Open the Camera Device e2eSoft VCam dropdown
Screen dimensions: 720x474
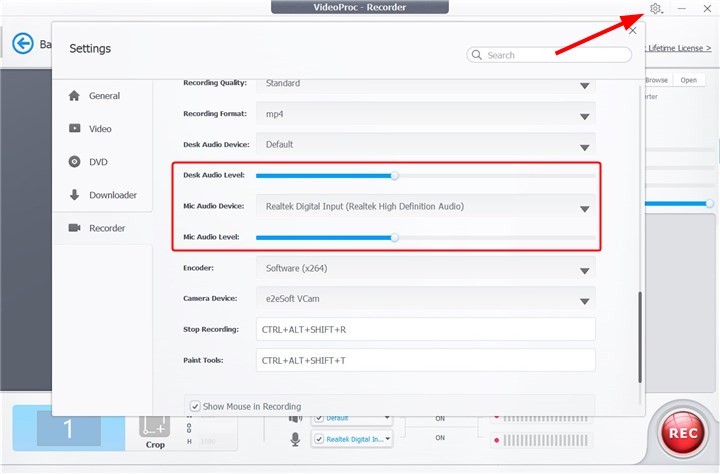425,299
